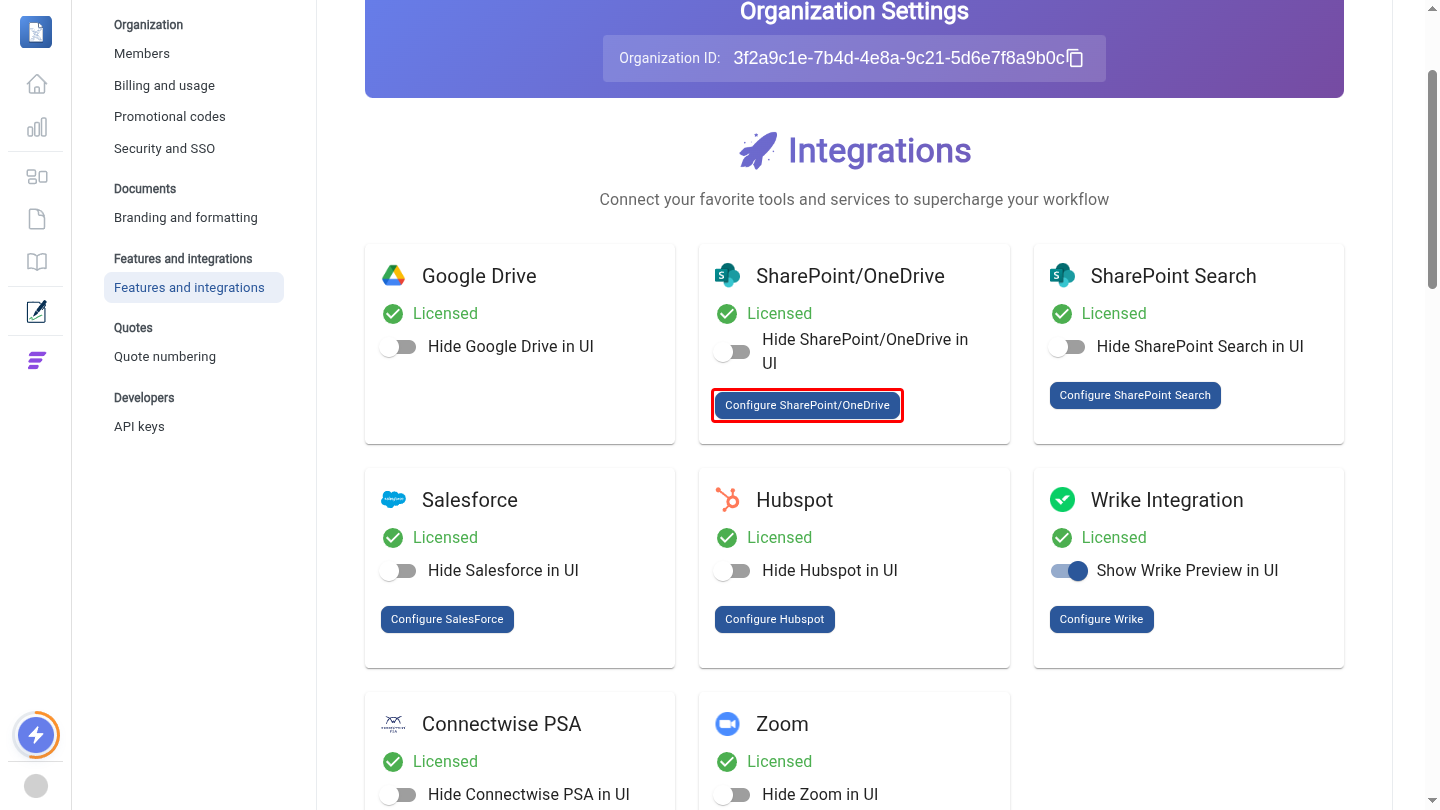Open the bar chart analytics icon
The height and width of the screenshot is (810, 1440).
tap(36, 127)
